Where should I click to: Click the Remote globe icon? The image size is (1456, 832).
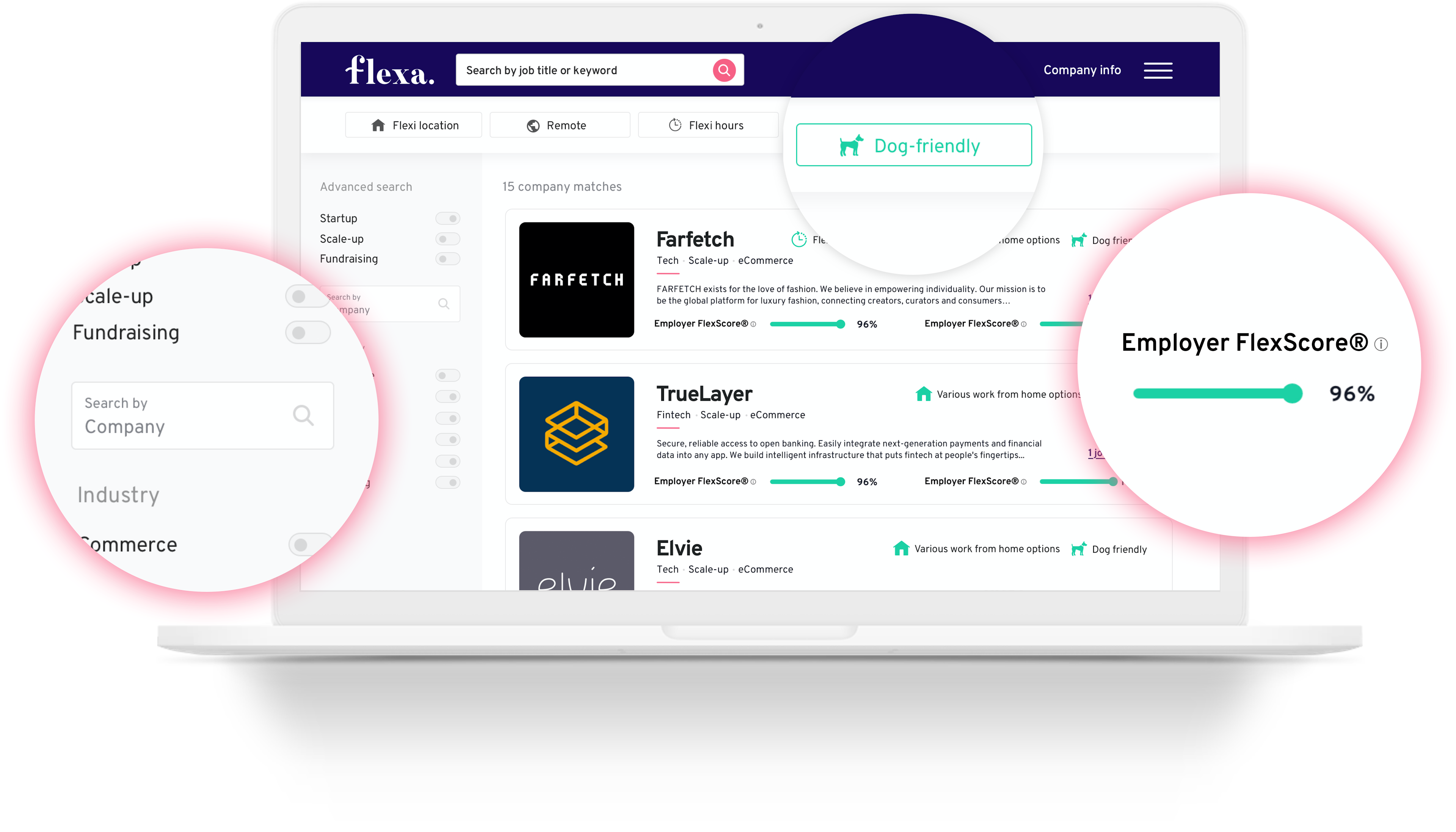pos(533,125)
